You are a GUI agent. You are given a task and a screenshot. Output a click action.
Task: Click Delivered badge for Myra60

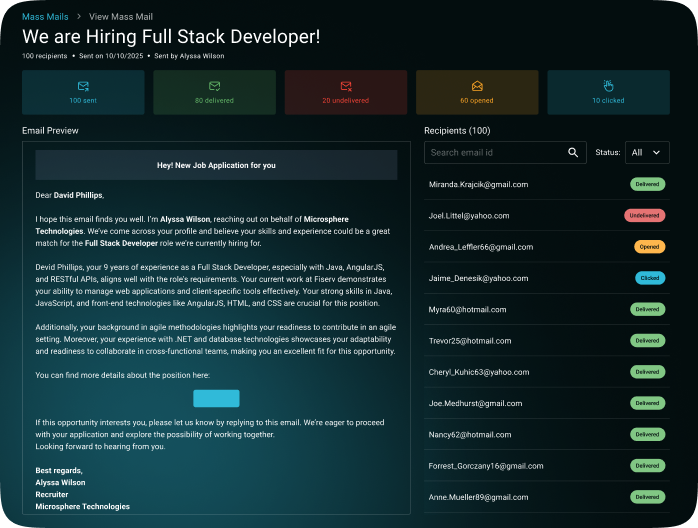tap(648, 309)
